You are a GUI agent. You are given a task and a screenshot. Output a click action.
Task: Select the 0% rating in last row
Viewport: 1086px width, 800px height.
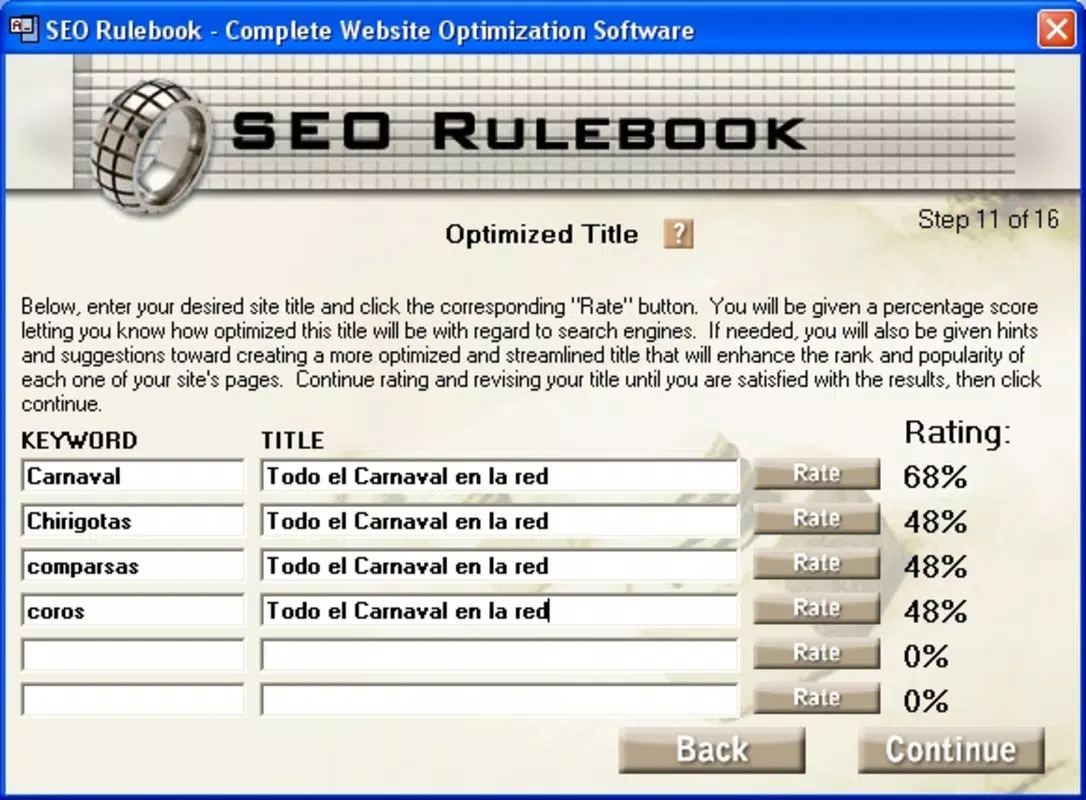pyautogui.click(x=926, y=702)
